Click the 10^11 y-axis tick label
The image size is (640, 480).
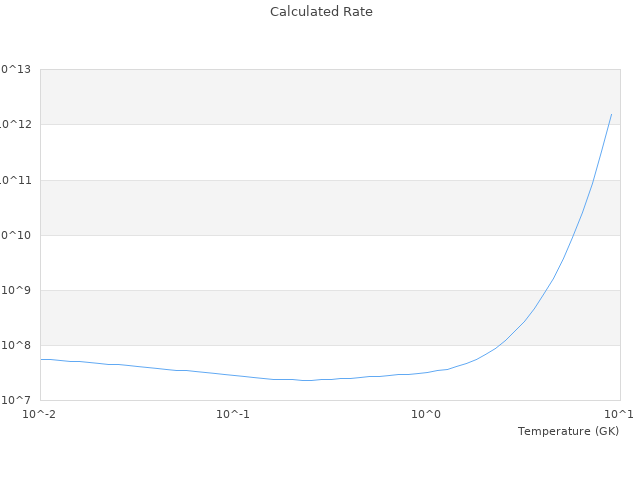tap(16, 180)
